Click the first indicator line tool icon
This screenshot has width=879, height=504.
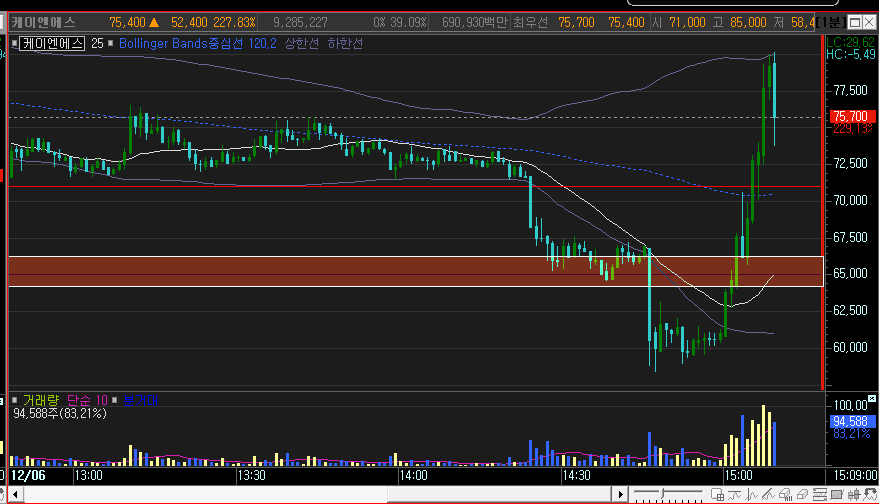click(734, 494)
